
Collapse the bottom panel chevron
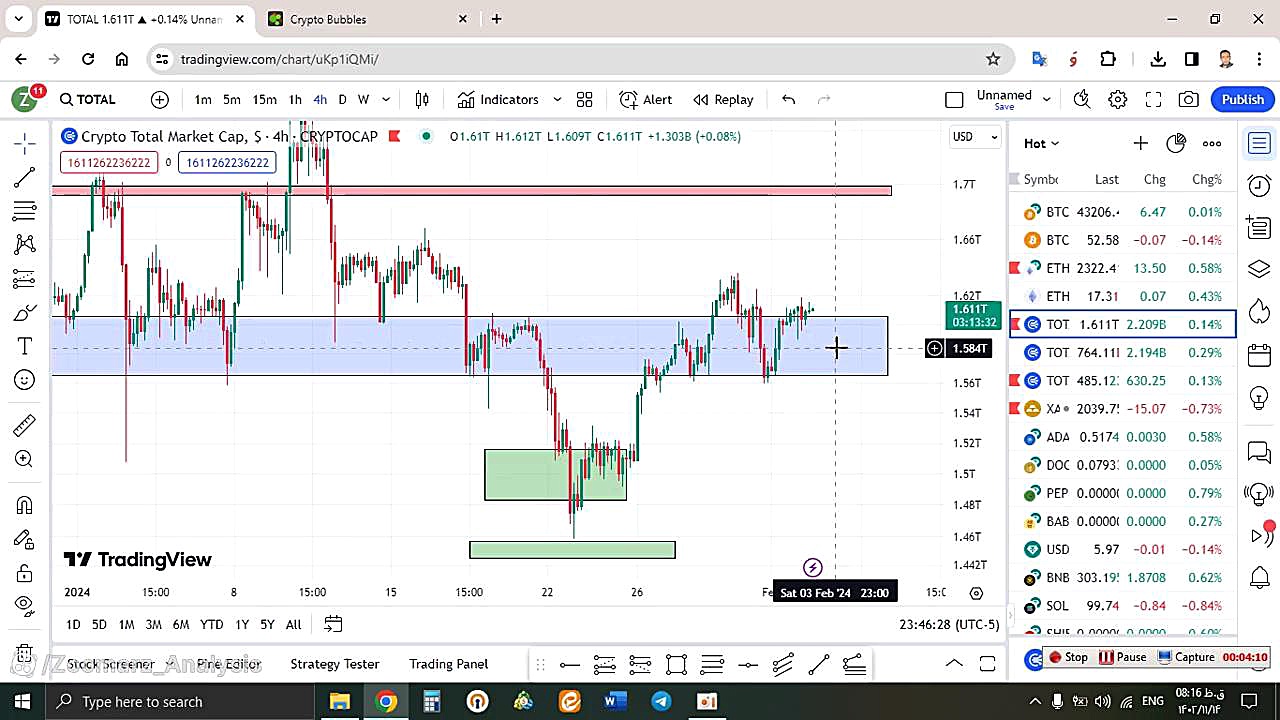pyautogui.click(x=954, y=664)
